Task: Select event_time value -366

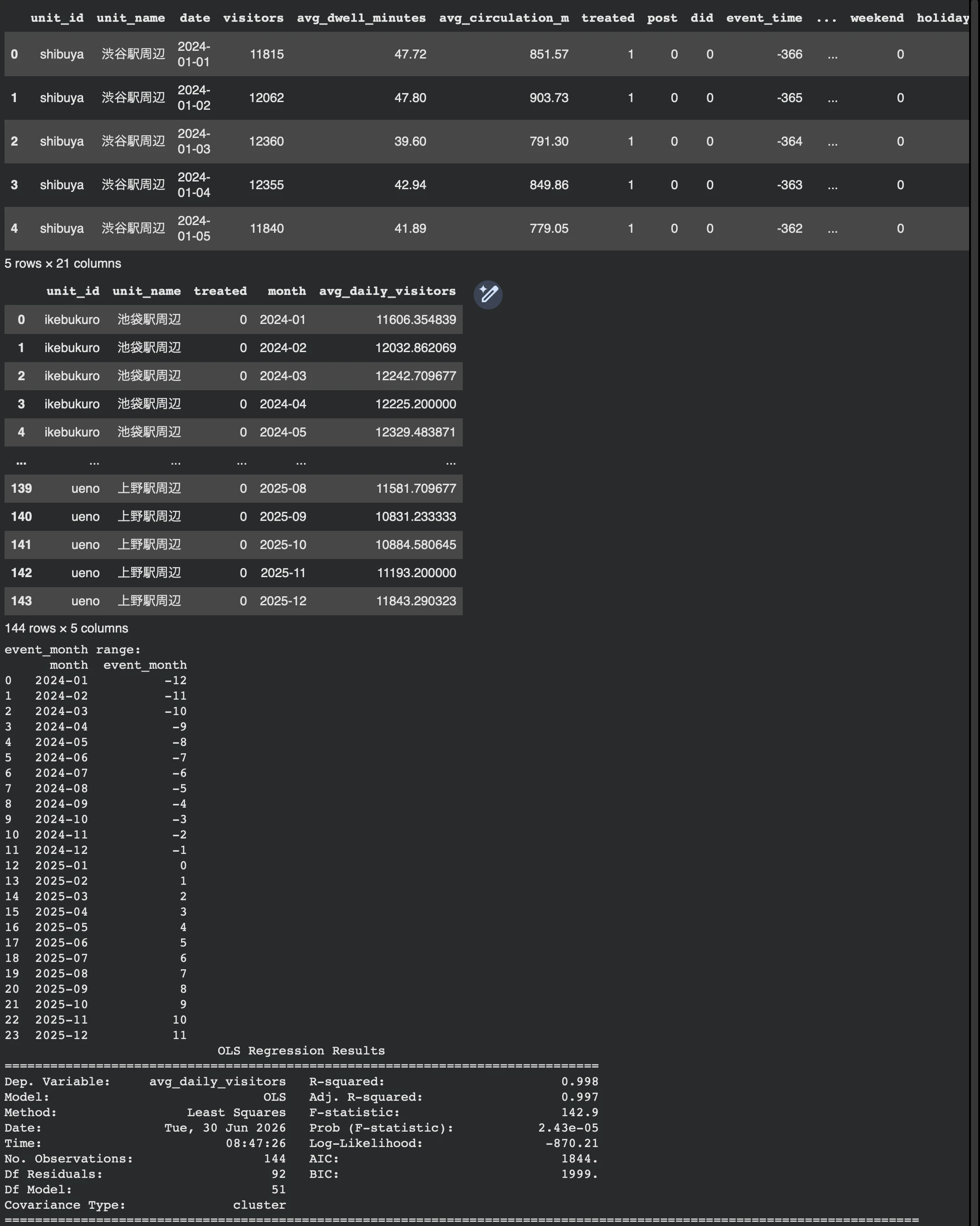Action: (789, 54)
